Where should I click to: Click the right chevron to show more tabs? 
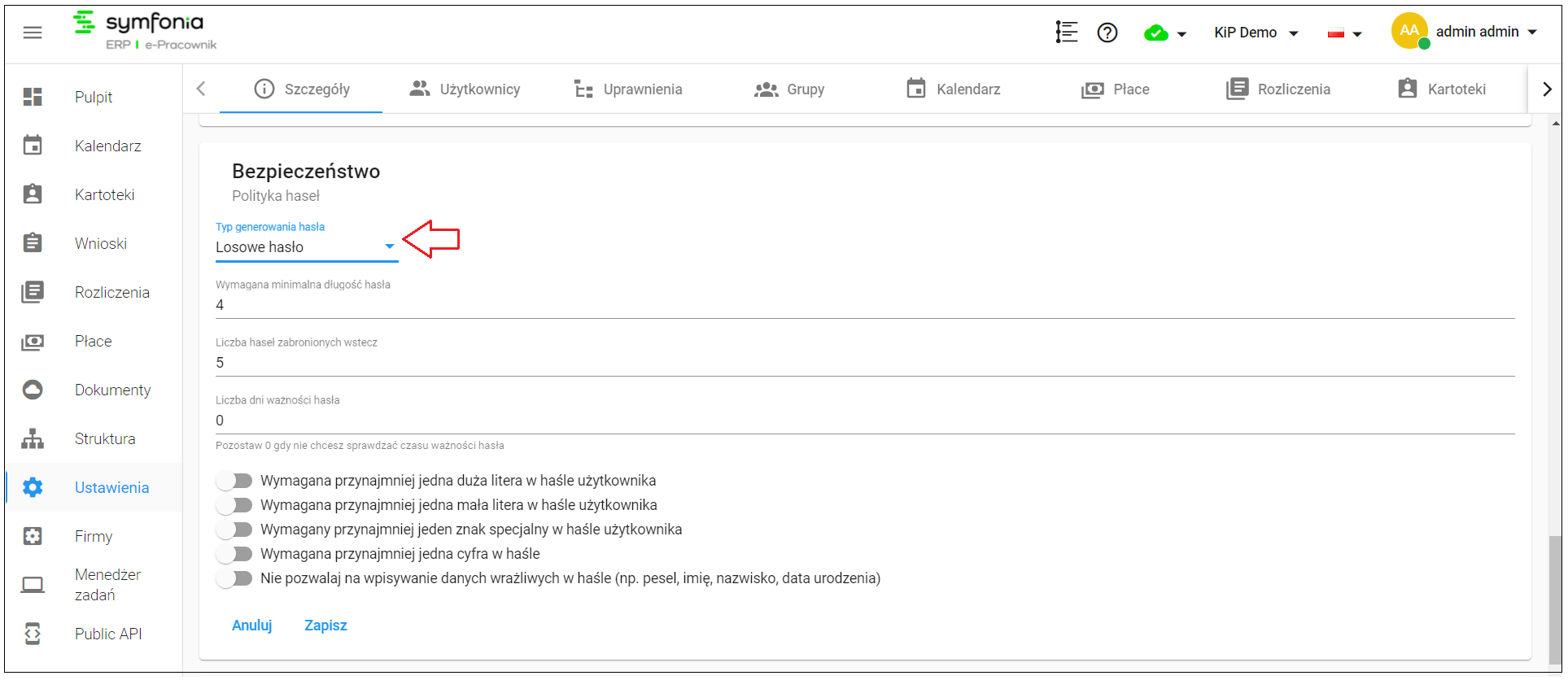pyautogui.click(x=1547, y=89)
